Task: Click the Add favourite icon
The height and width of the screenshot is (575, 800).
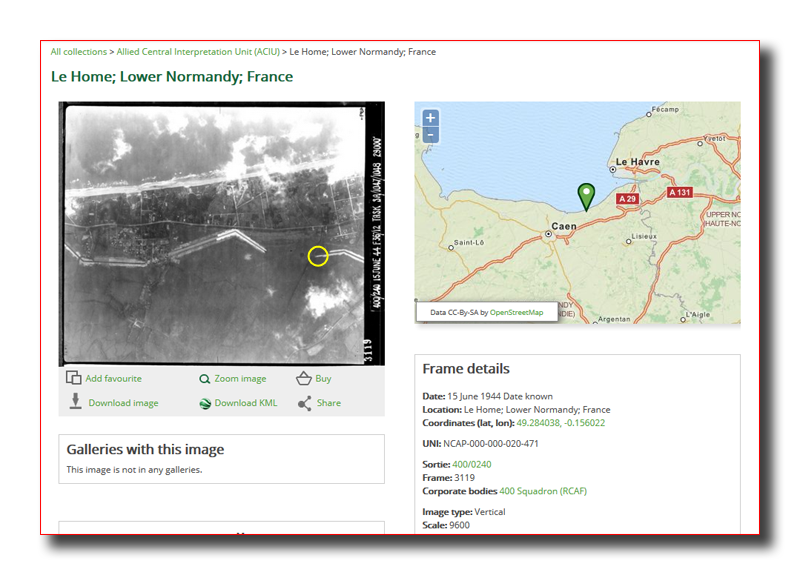Action: click(73, 378)
